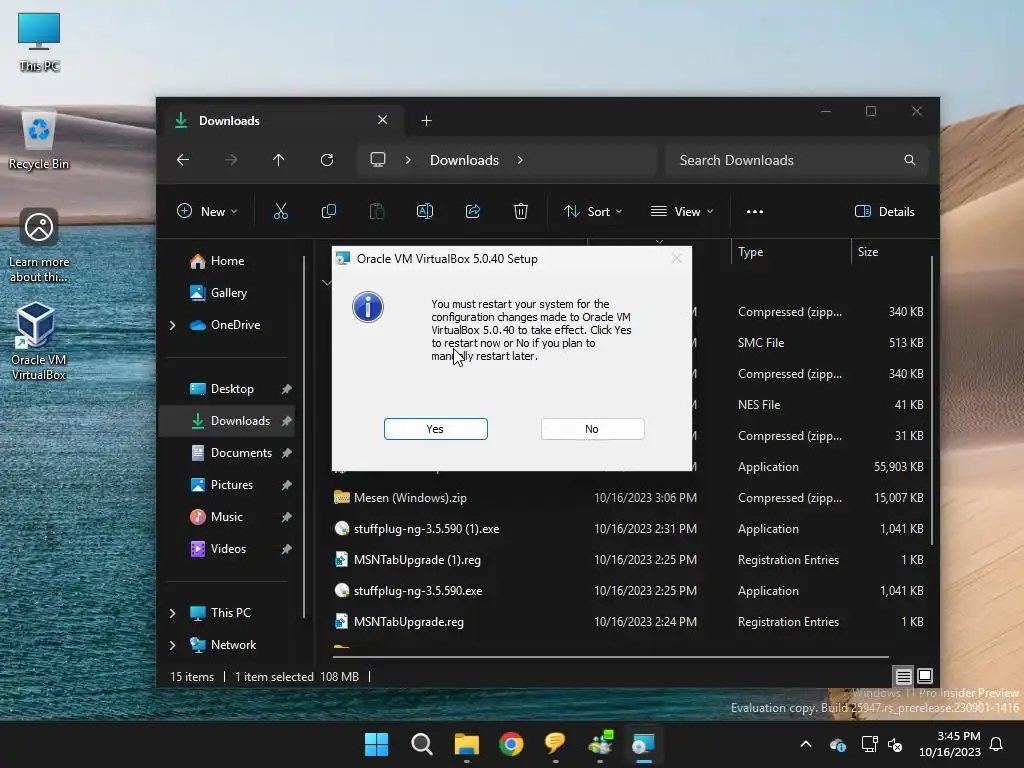
Task: Click the Cut scissors icon
Action: pos(281,211)
